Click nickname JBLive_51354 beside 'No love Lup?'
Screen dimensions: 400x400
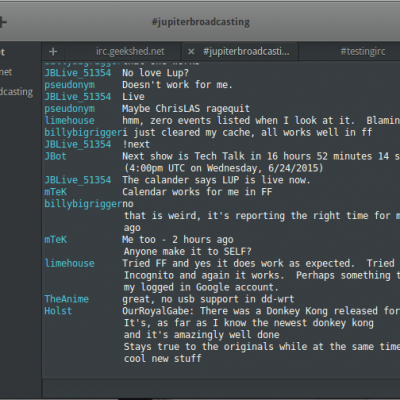tap(78, 73)
